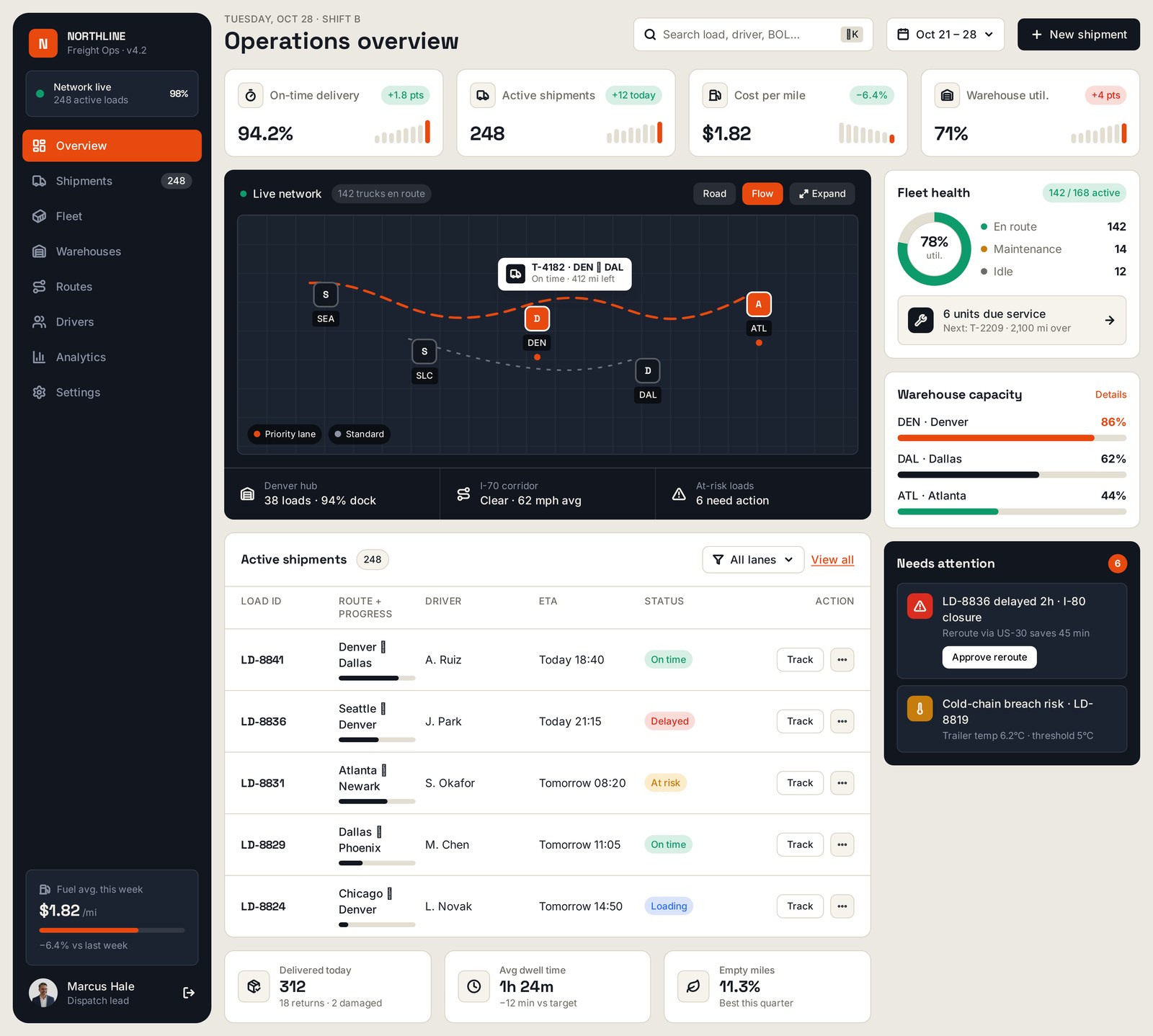Viewport: 1153px width, 1036px height.
Task: Click the truck icon on Active shipments card
Action: tap(483, 95)
